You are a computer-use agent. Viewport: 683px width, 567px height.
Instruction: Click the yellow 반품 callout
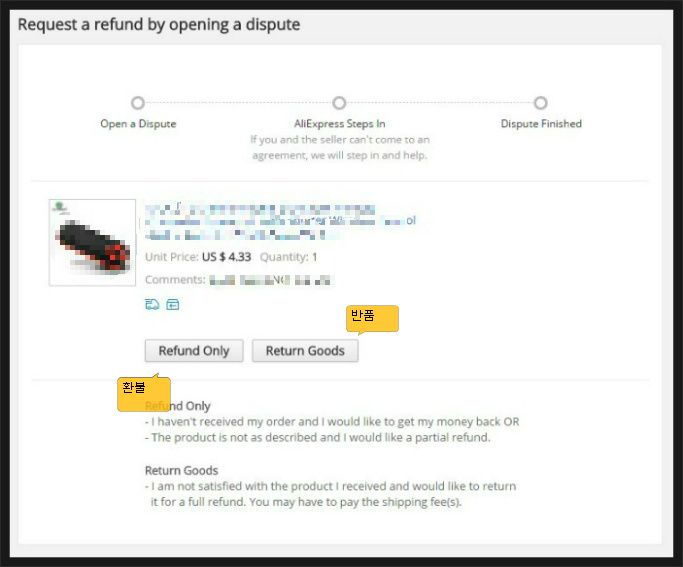372,318
